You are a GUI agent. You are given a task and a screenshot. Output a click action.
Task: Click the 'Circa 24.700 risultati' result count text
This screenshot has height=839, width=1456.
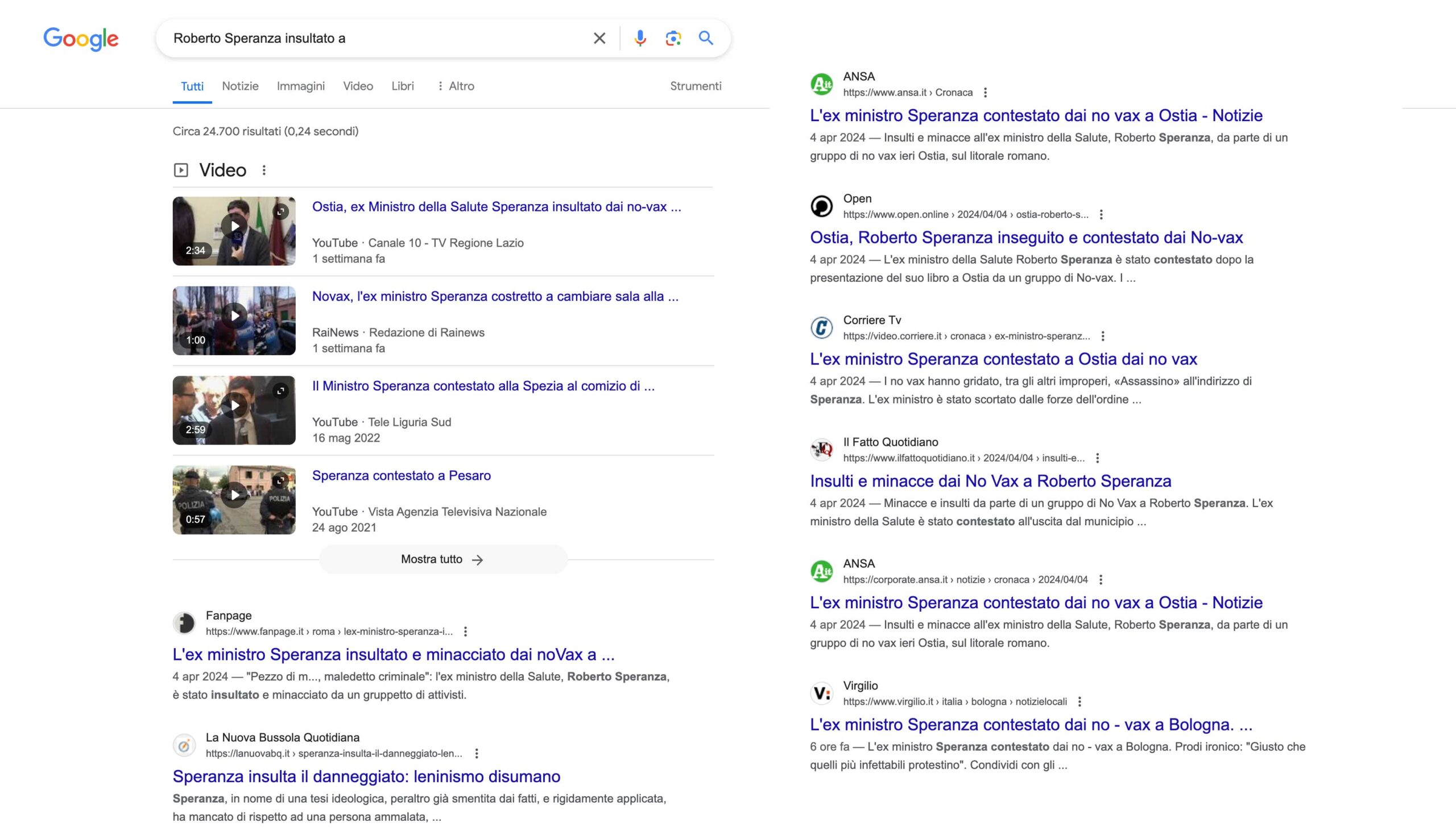266,131
